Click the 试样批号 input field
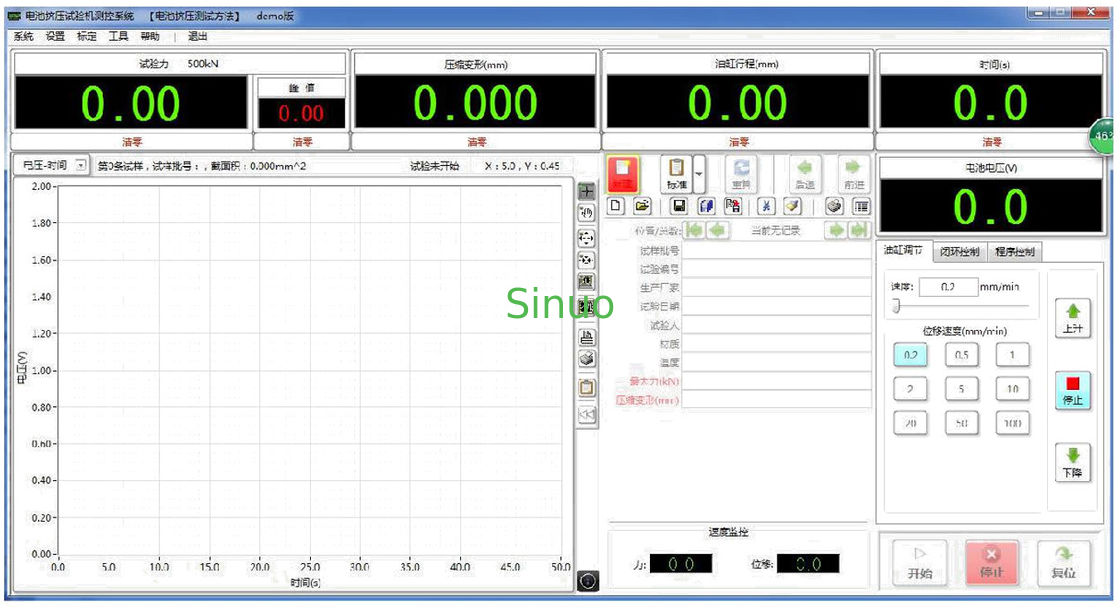 coord(776,251)
